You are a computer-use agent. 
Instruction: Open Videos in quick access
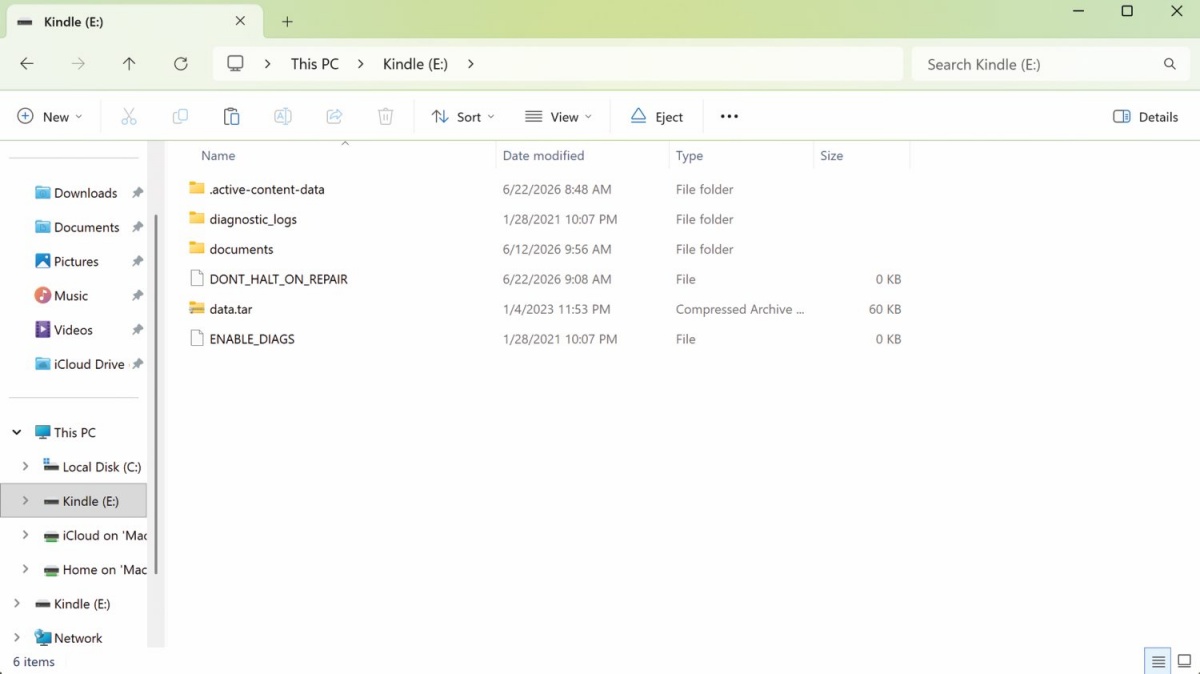pos(73,330)
